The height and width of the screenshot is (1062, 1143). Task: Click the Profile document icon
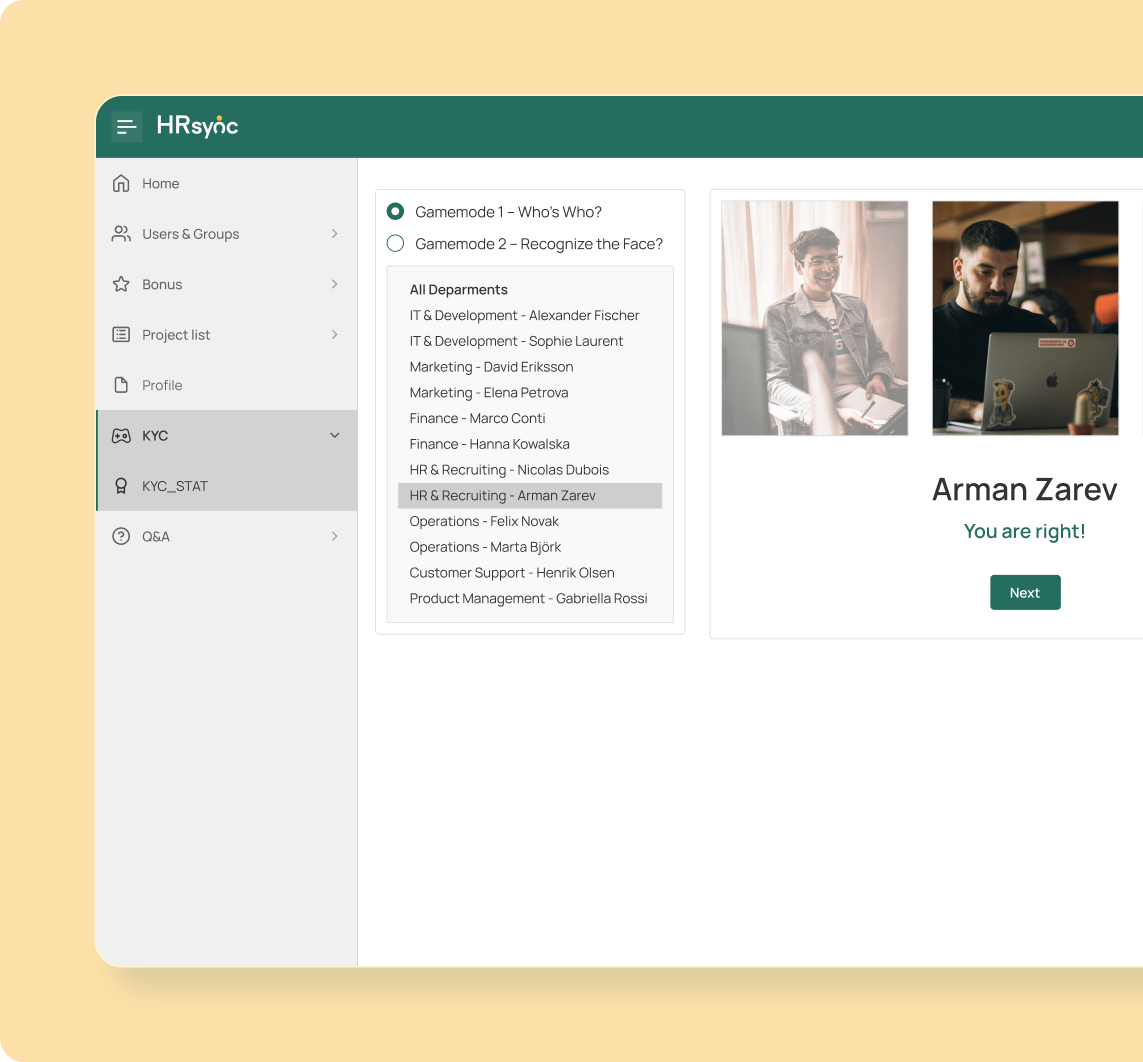[x=121, y=385]
